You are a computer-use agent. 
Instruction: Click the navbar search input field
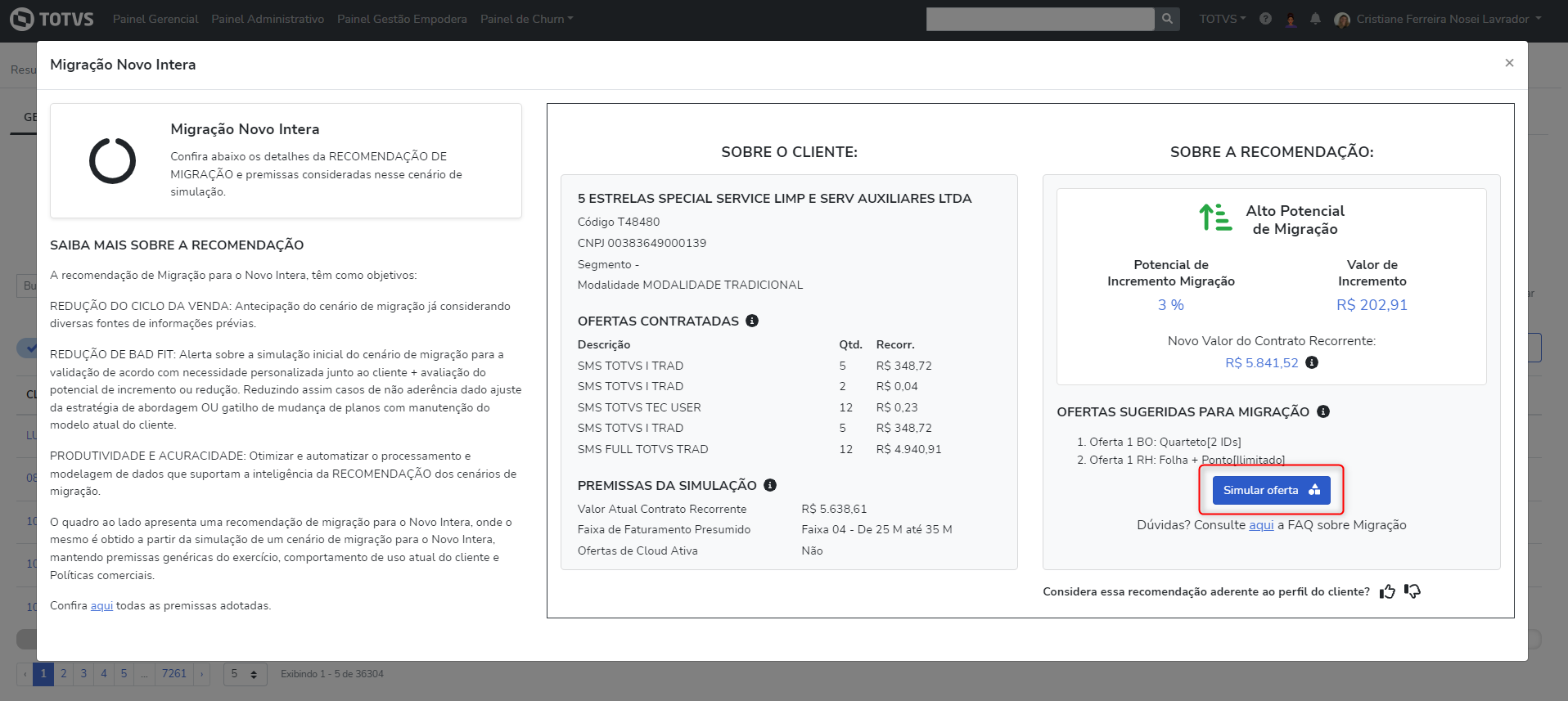tap(1040, 19)
